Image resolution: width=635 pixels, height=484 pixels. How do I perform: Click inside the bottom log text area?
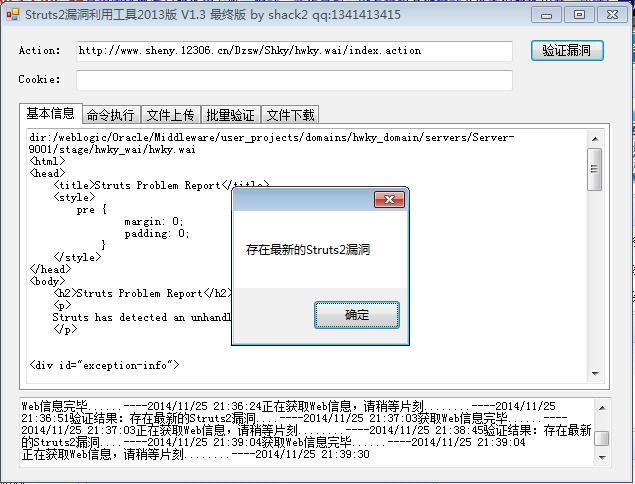307,432
